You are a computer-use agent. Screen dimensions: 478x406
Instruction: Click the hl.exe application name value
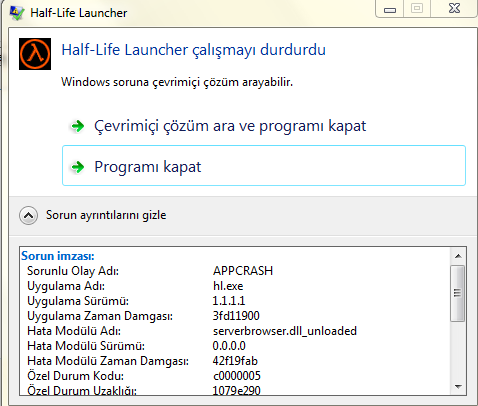pos(228,286)
